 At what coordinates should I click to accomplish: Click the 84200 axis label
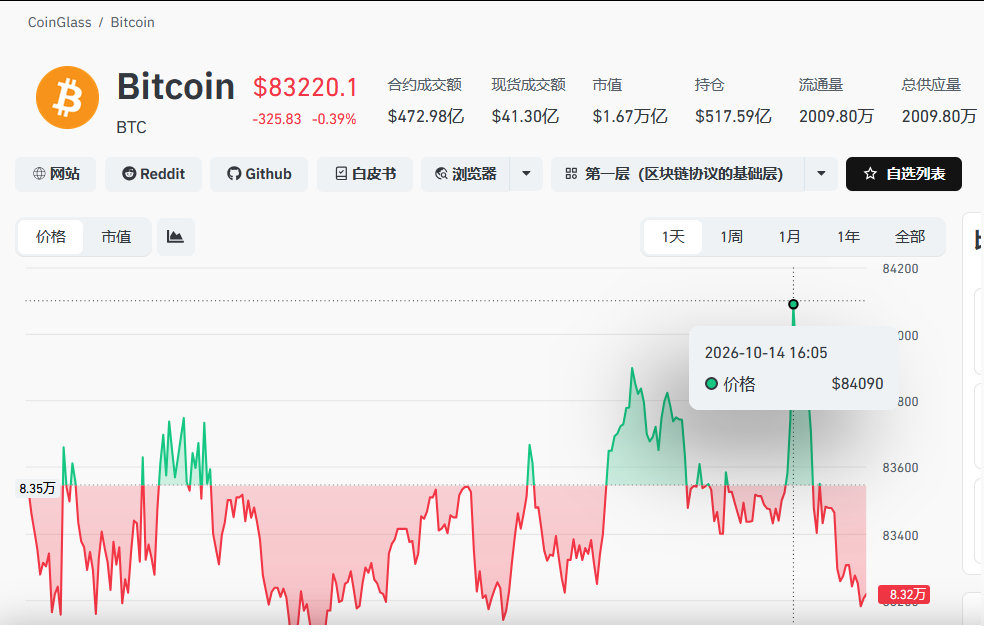(x=900, y=269)
